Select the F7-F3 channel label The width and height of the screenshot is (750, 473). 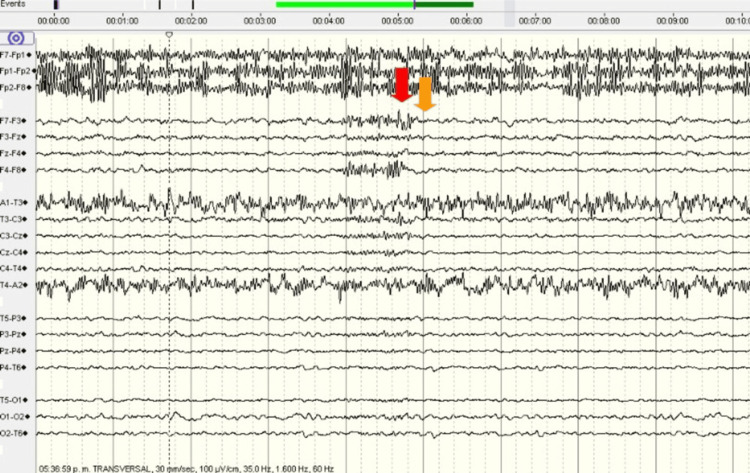click(x=11, y=121)
